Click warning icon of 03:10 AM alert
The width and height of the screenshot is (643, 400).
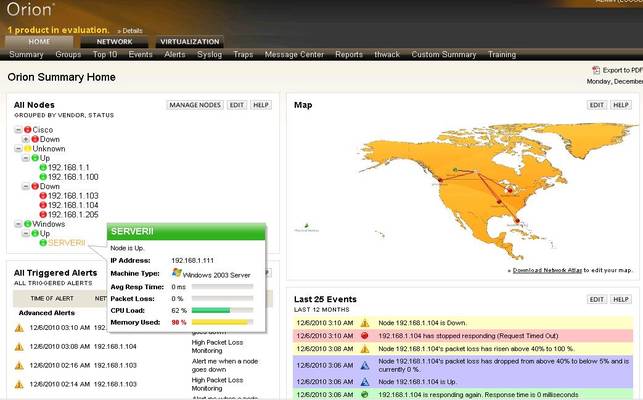(19, 328)
